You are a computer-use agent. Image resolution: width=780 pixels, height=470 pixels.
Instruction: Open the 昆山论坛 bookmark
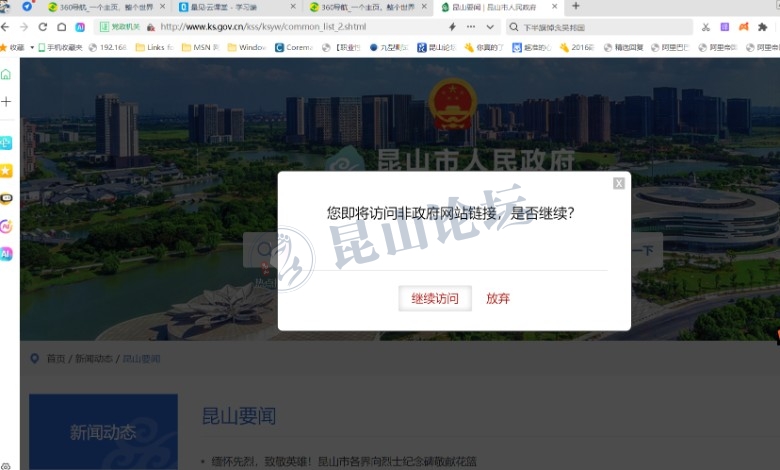[436, 47]
